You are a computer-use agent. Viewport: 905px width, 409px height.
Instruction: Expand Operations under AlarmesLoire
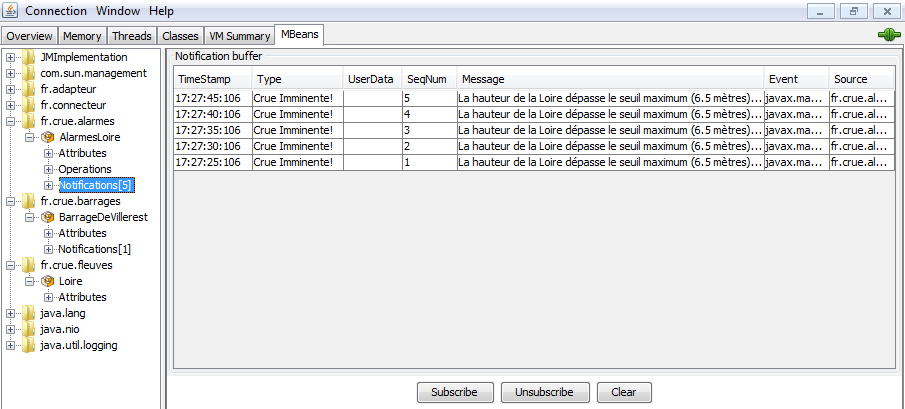tap(49, 169)
